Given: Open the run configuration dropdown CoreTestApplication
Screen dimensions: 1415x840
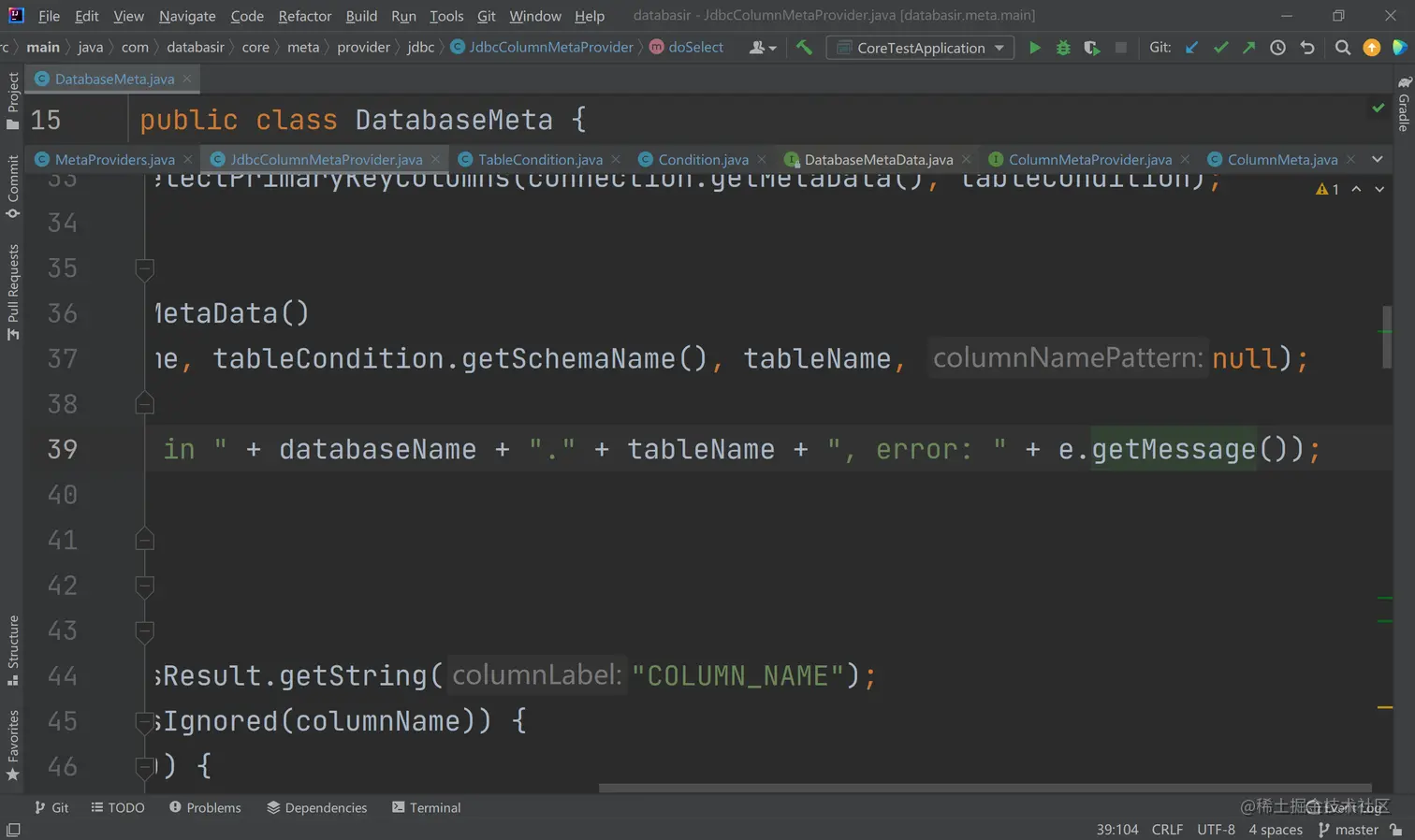Looking at the screenshot, I should tap(920, 48).
